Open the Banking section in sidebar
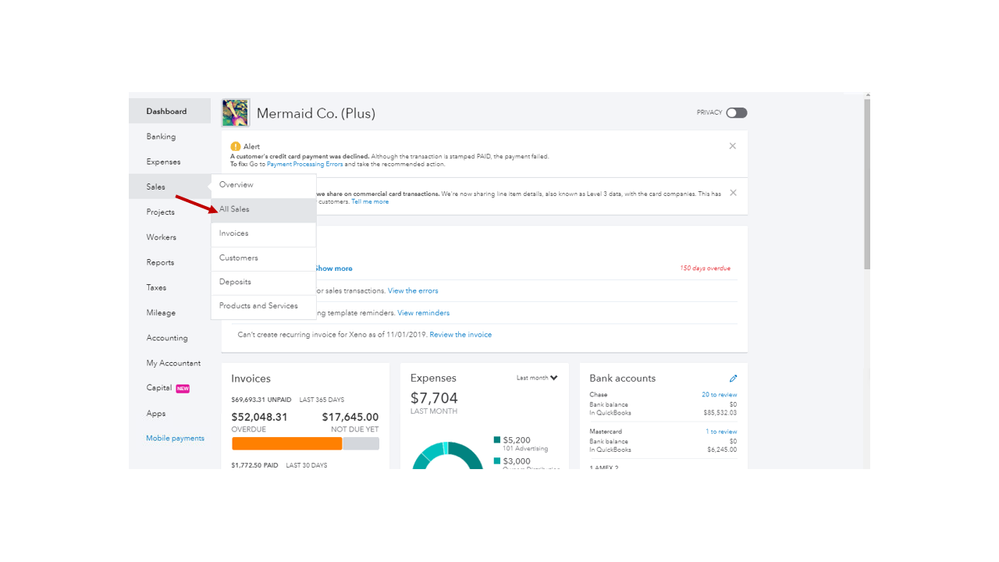Screen dimensions: 999x562 point(161,137)
